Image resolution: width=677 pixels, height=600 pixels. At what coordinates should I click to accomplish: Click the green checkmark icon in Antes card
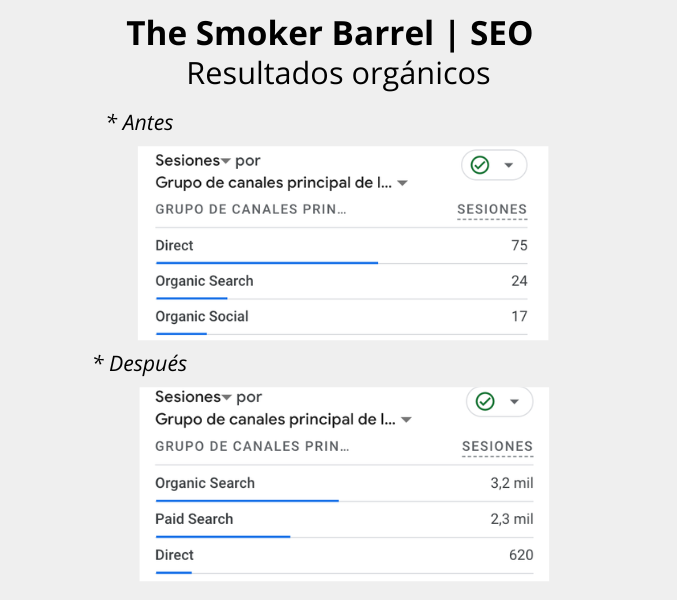tap(480, 165)
